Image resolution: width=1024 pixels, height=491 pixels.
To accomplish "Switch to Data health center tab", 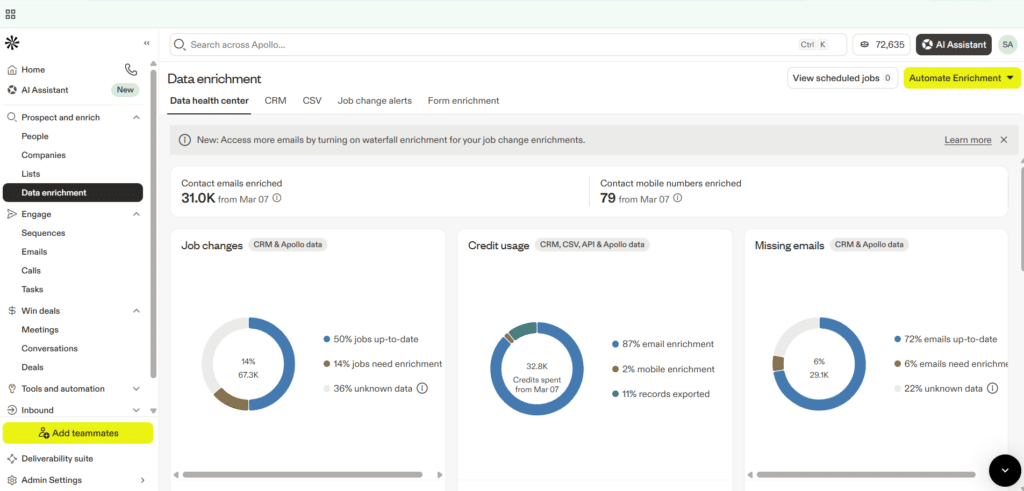I will click(x=209, y=101).
